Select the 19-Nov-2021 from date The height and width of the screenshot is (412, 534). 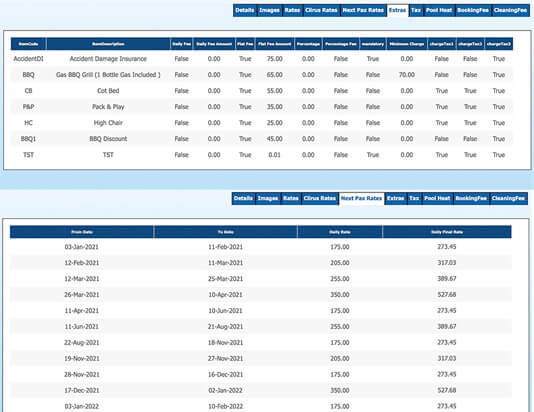(82, 359)
